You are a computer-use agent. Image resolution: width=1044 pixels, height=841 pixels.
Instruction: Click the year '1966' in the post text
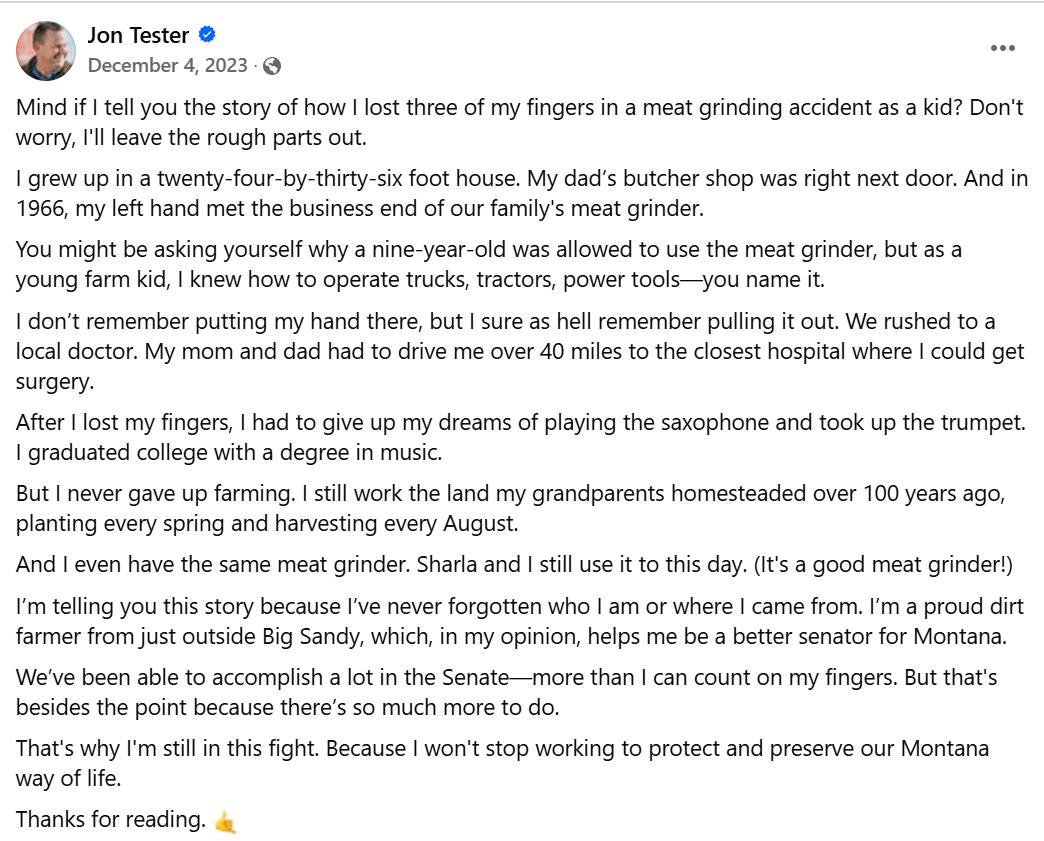click(x=42, y=209)
